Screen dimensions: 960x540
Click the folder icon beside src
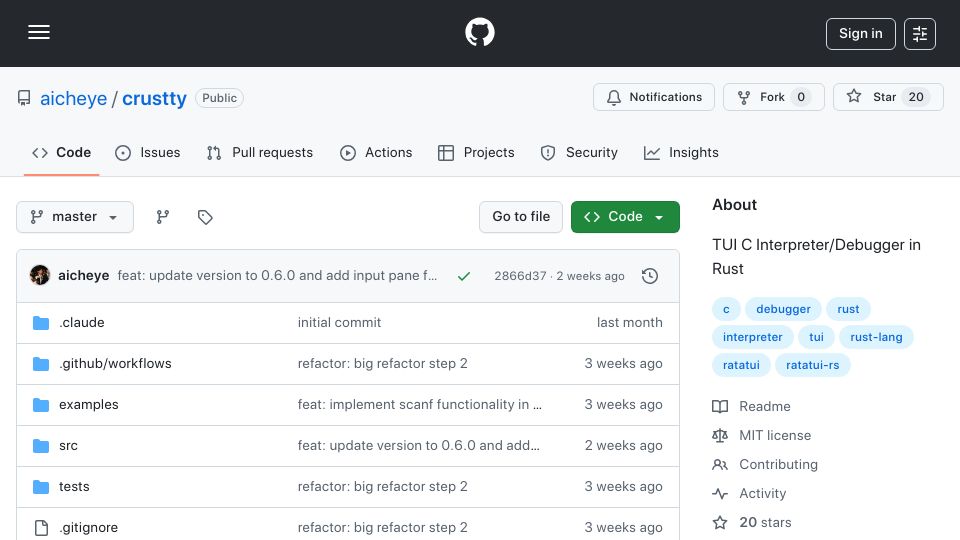tap(41, 446)
